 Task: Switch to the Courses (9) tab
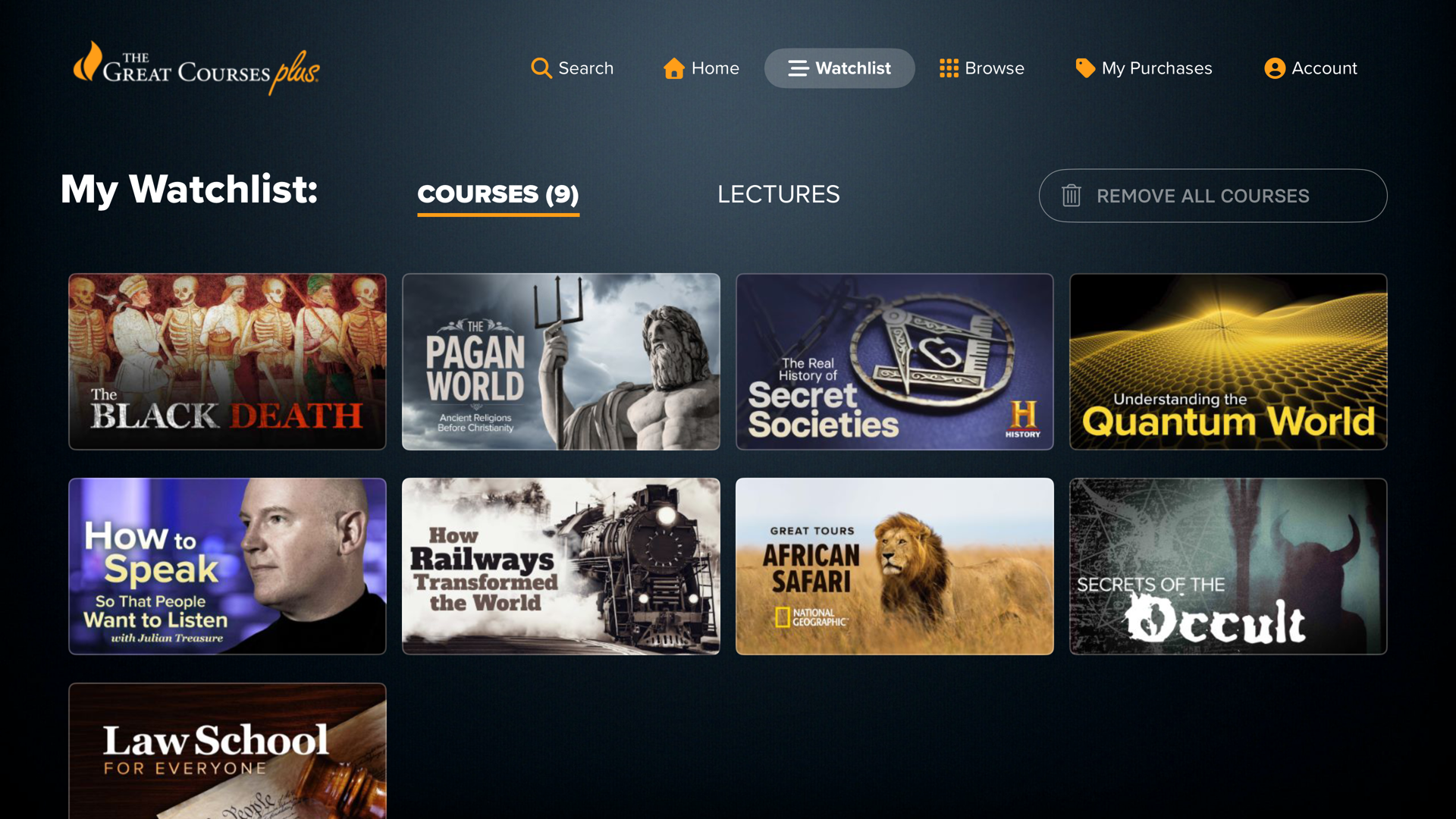(x=498, y=196)
